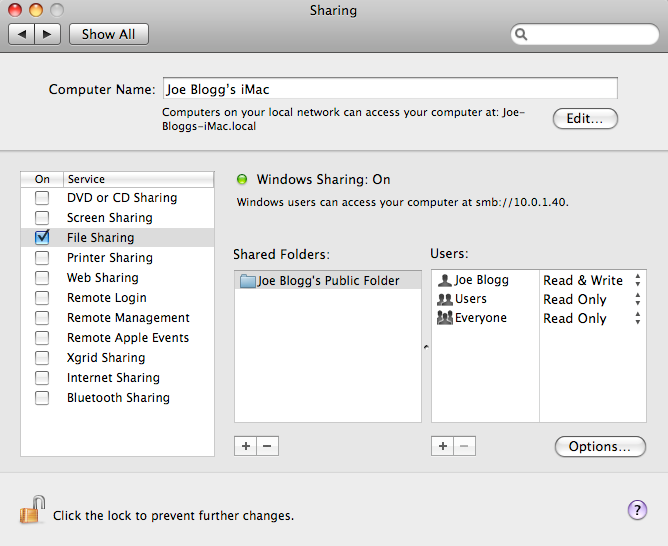Click the magnifying glass search icon
Screen dimensions: 668x546
click(521, 34)
